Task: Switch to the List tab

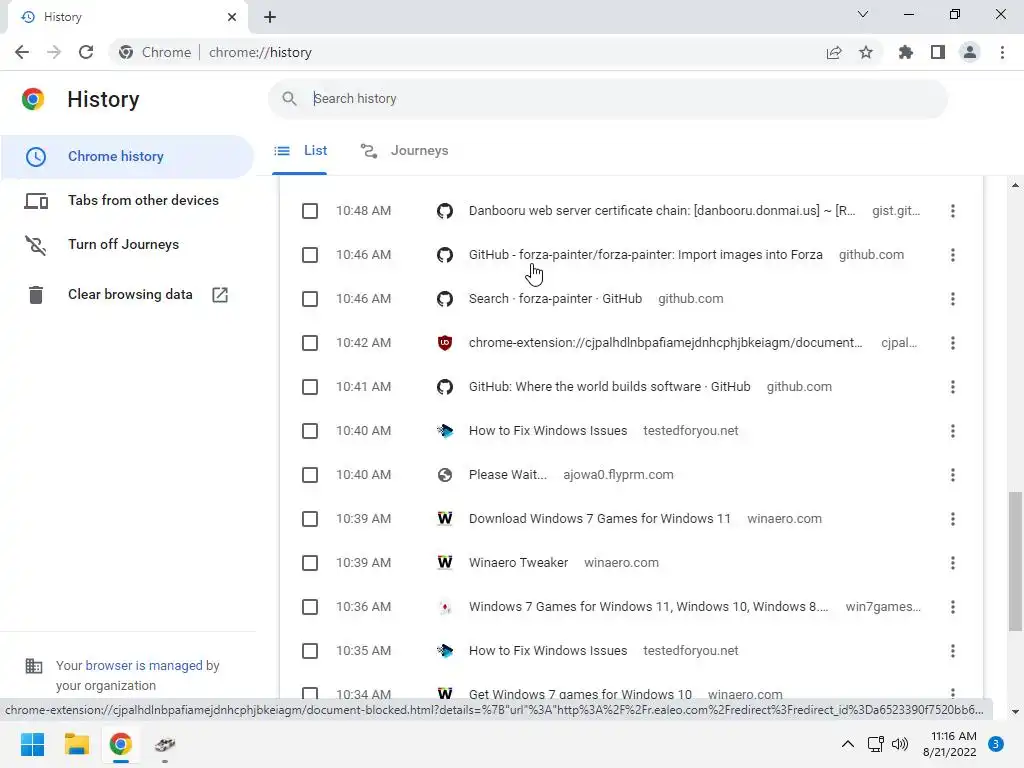Action: pyautogui.click(x=300, y=151)
